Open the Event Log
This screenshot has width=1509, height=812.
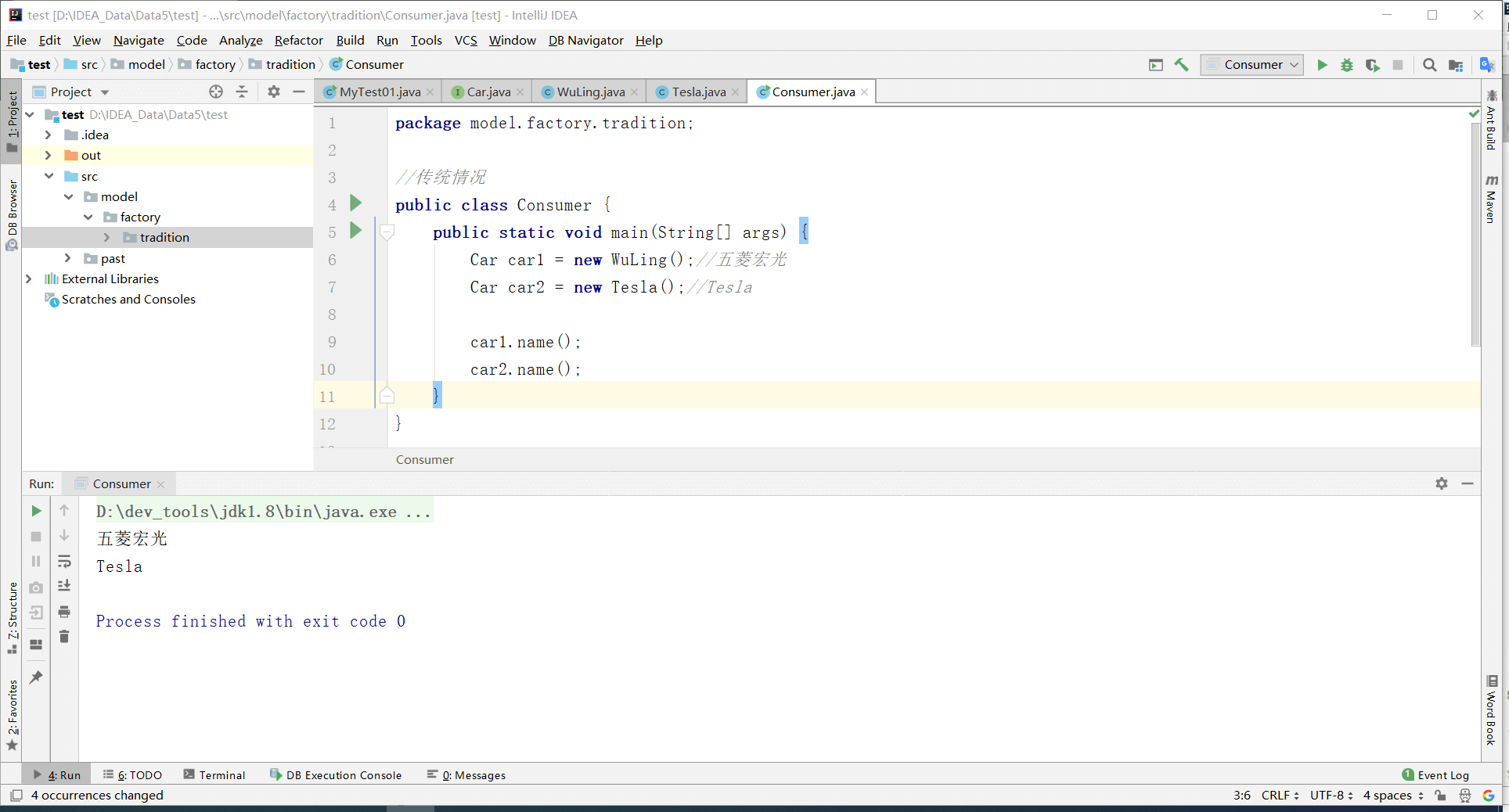[x=1435, y=775]
